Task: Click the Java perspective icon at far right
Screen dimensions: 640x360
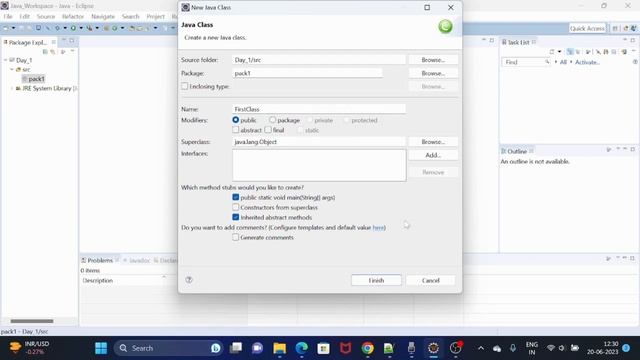Action: (633, 28)
